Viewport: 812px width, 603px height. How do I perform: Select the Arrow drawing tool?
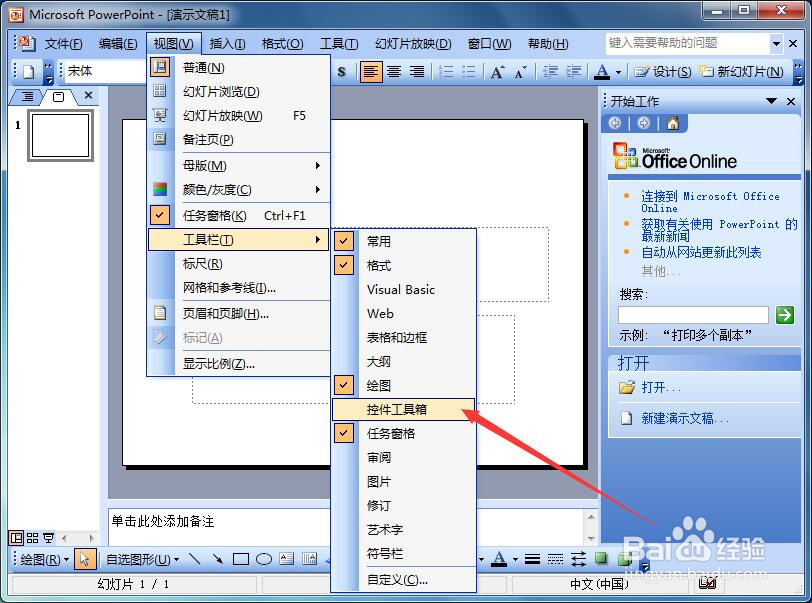click(x=218, y=559)
